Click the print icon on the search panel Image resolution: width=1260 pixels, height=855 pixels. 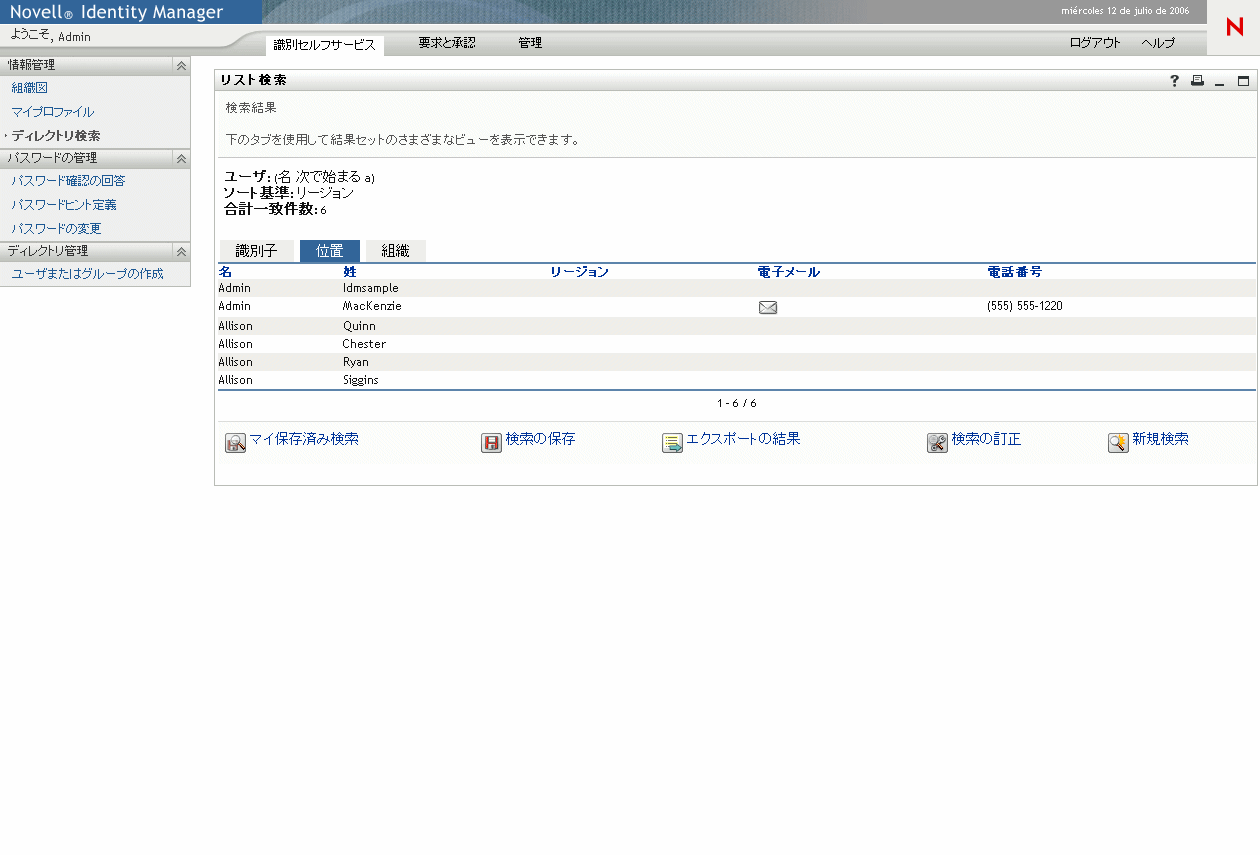click(x=1197, y=81)
